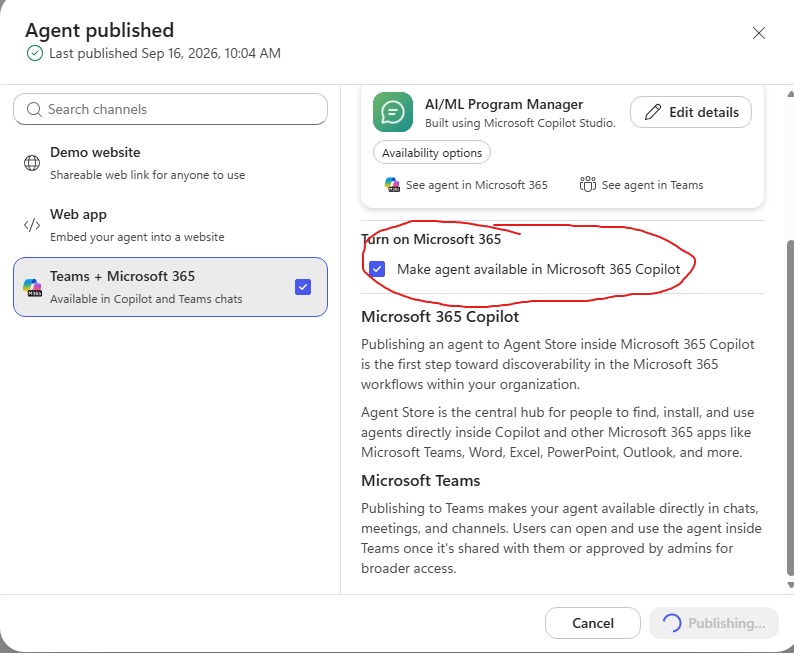Click the Publishing... button
This screenshot has width=794, height=653.
click(713, 623)
